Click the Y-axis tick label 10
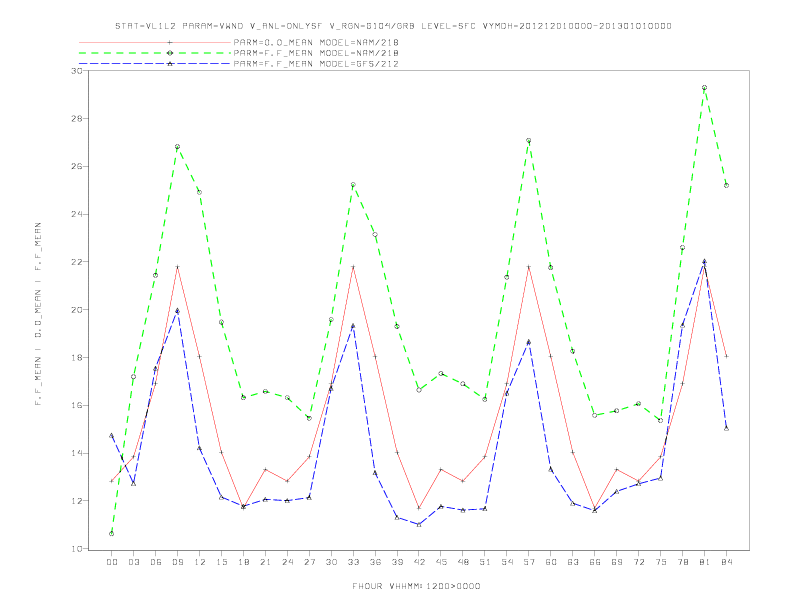 click(77, 549)
